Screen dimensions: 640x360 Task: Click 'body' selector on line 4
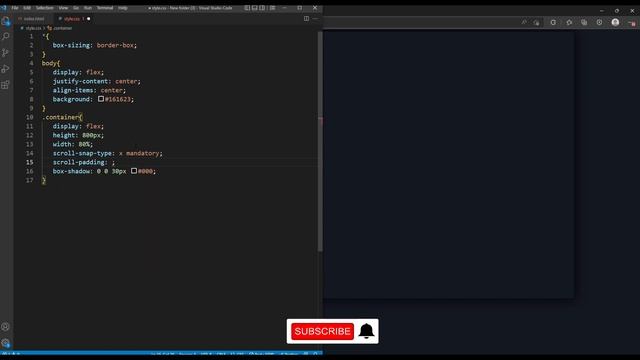tap(49, 63)
